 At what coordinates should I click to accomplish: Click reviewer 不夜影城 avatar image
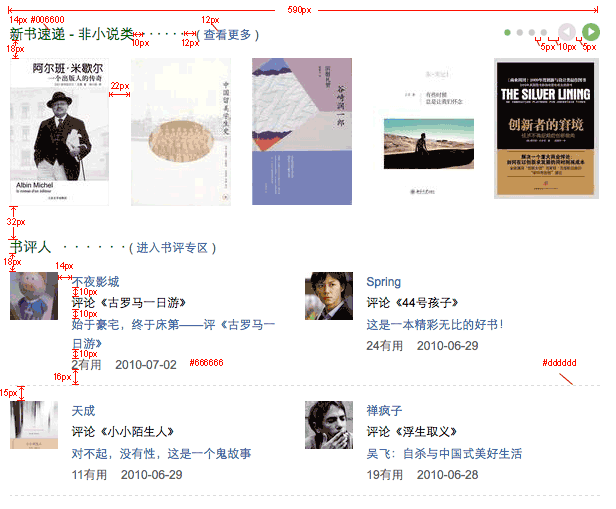[34, 296]
